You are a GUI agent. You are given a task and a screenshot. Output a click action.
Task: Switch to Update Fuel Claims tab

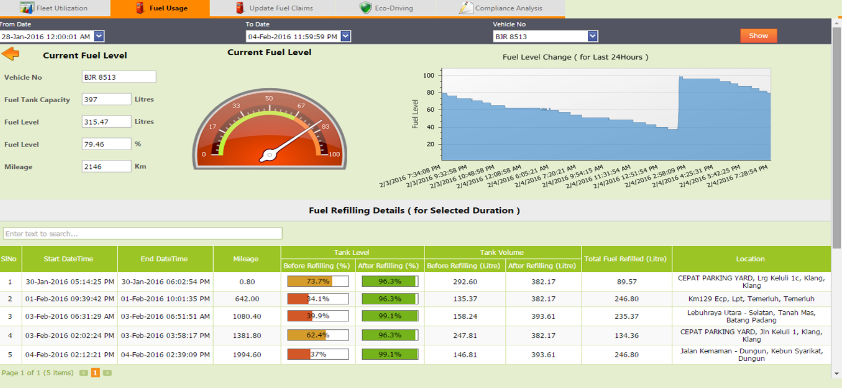tap(273, 8)
